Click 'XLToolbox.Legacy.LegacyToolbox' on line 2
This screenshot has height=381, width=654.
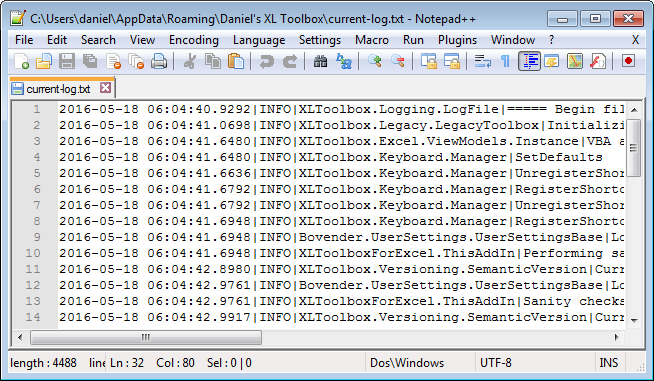pyautogui.click(x=419, y=125)
